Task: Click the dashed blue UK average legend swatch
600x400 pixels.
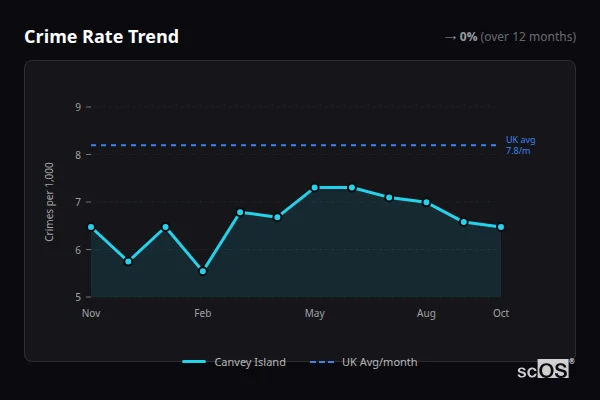Action: [x=322, y=362]
